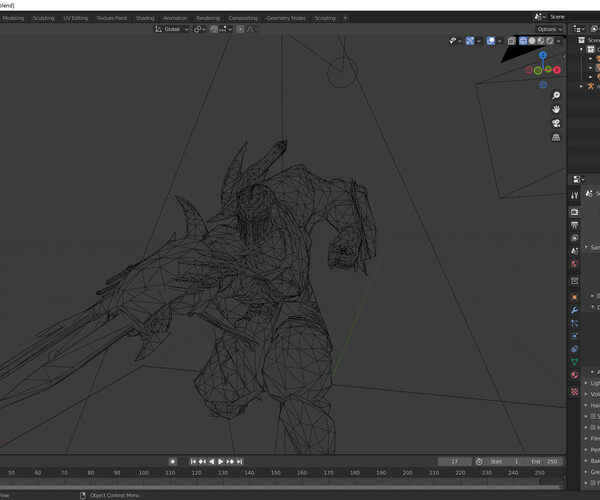
Task: Click the blue Z axis gizmo
Action: pos(543,57)
